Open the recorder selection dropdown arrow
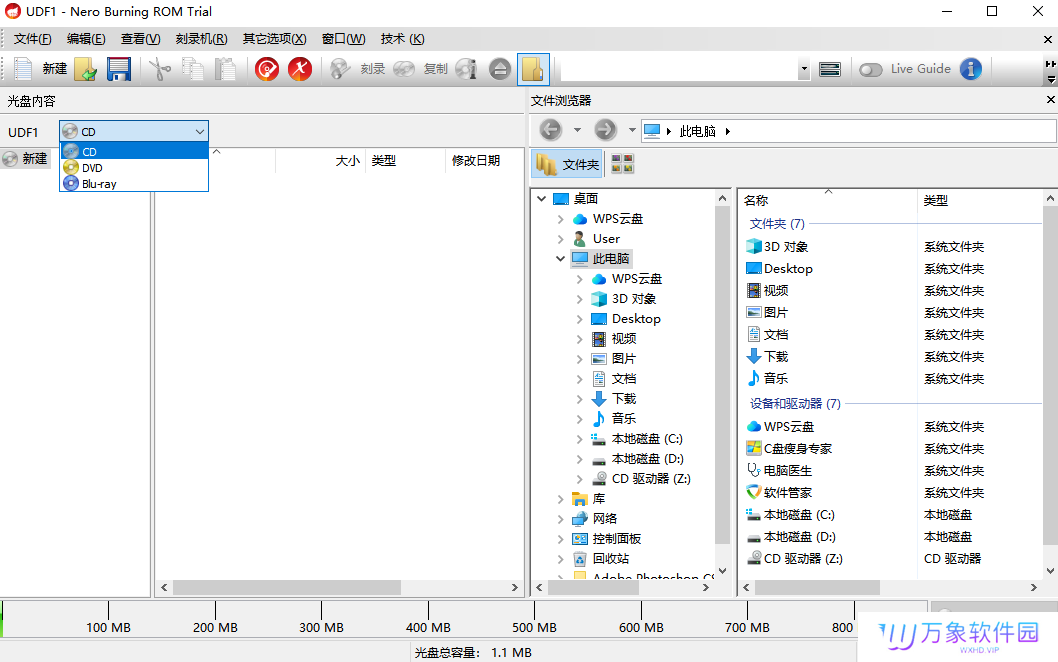This screenshot has height=662, width=1058. pyautogui.click(x=804, y=69)
